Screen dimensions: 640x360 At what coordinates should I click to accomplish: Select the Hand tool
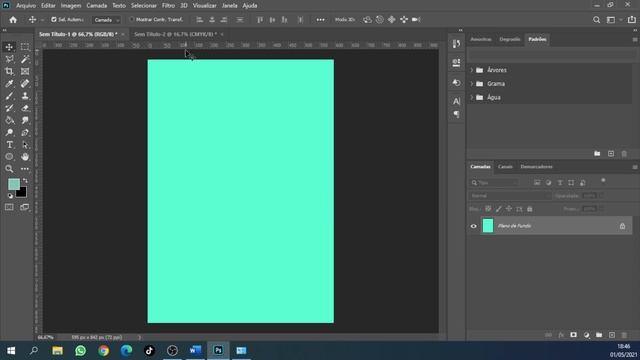pyautogui.click(x=25, y=157)
